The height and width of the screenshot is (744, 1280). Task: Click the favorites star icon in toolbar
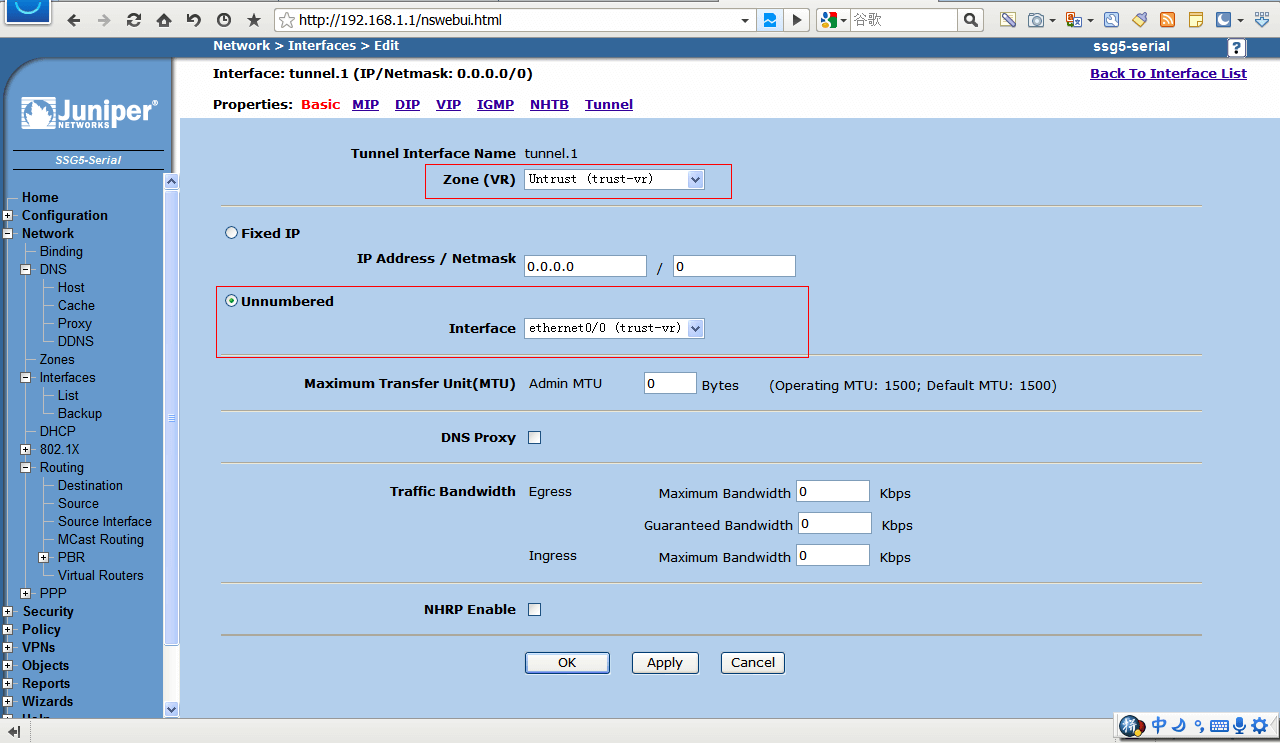pos(254,20)
